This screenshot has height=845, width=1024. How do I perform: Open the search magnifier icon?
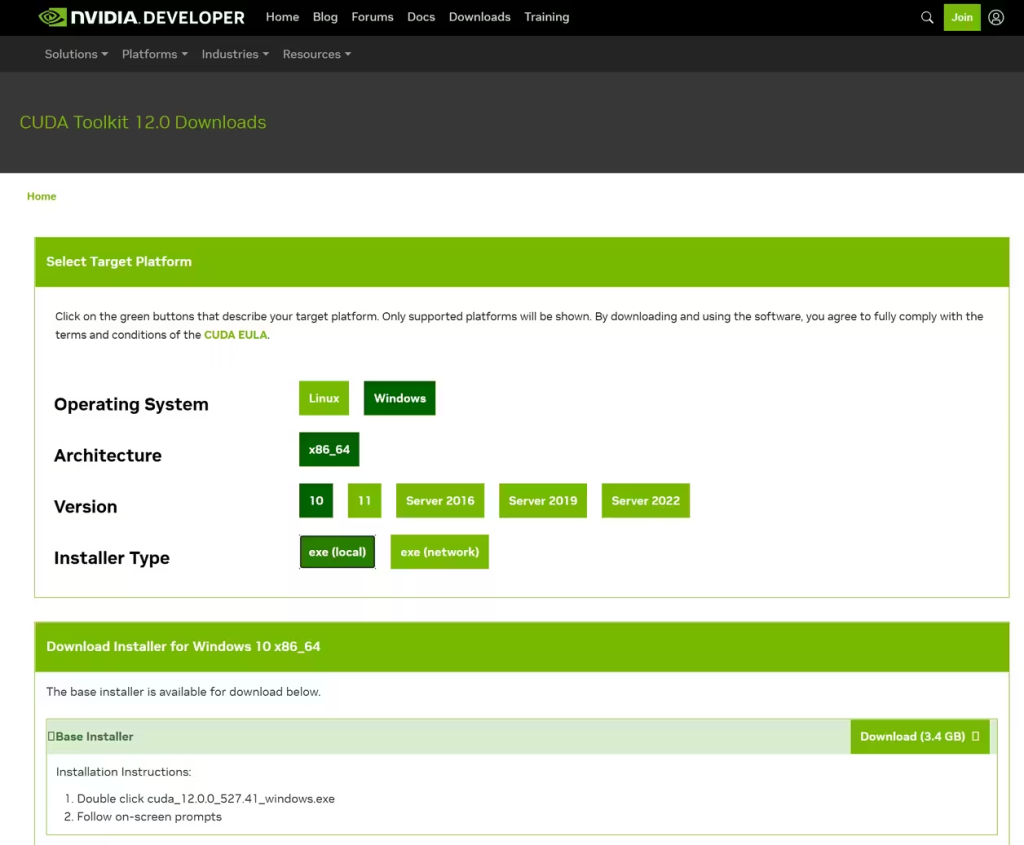927,18
